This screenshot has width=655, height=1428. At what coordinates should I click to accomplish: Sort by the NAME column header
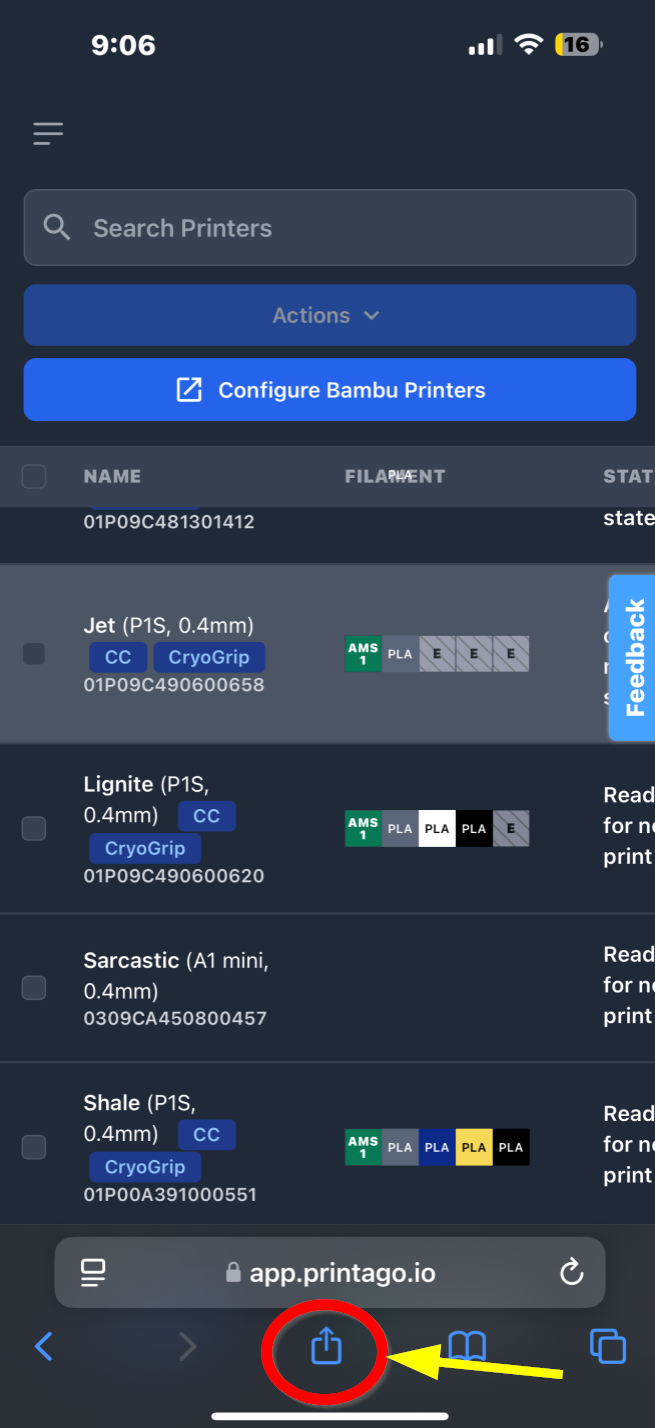112,476
